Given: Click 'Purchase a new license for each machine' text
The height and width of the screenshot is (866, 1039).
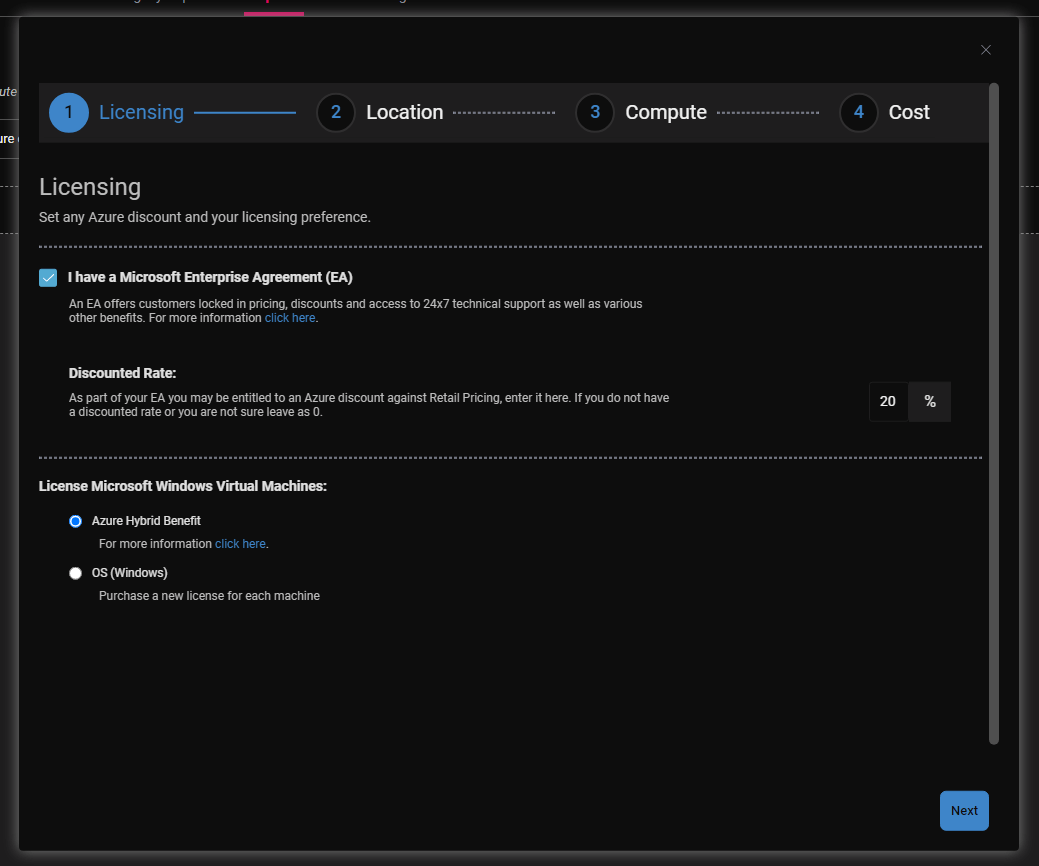Looking at the screenshot, I should click(209, 596).
